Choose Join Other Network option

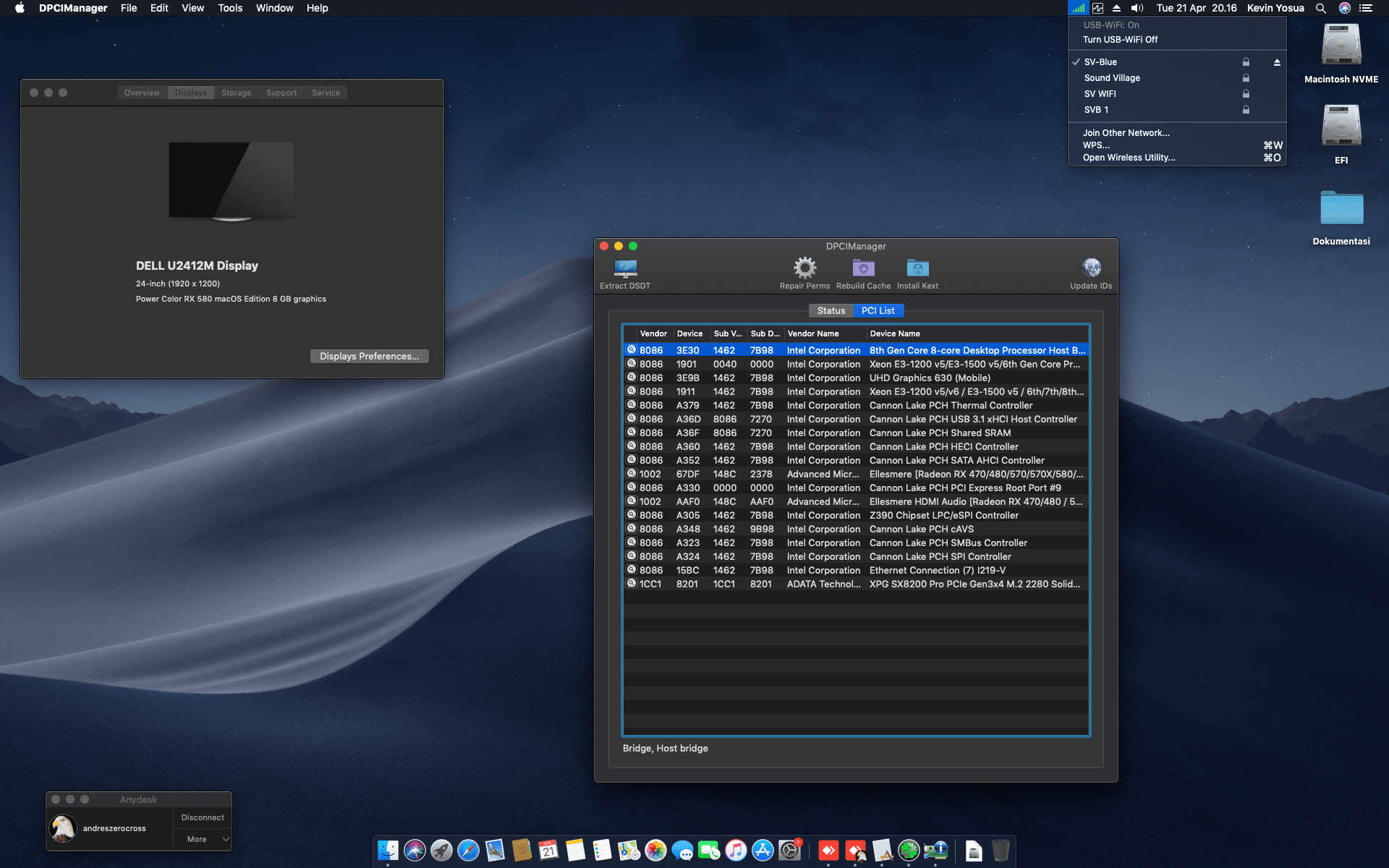pyautogui.click(x=1126, y=133)
